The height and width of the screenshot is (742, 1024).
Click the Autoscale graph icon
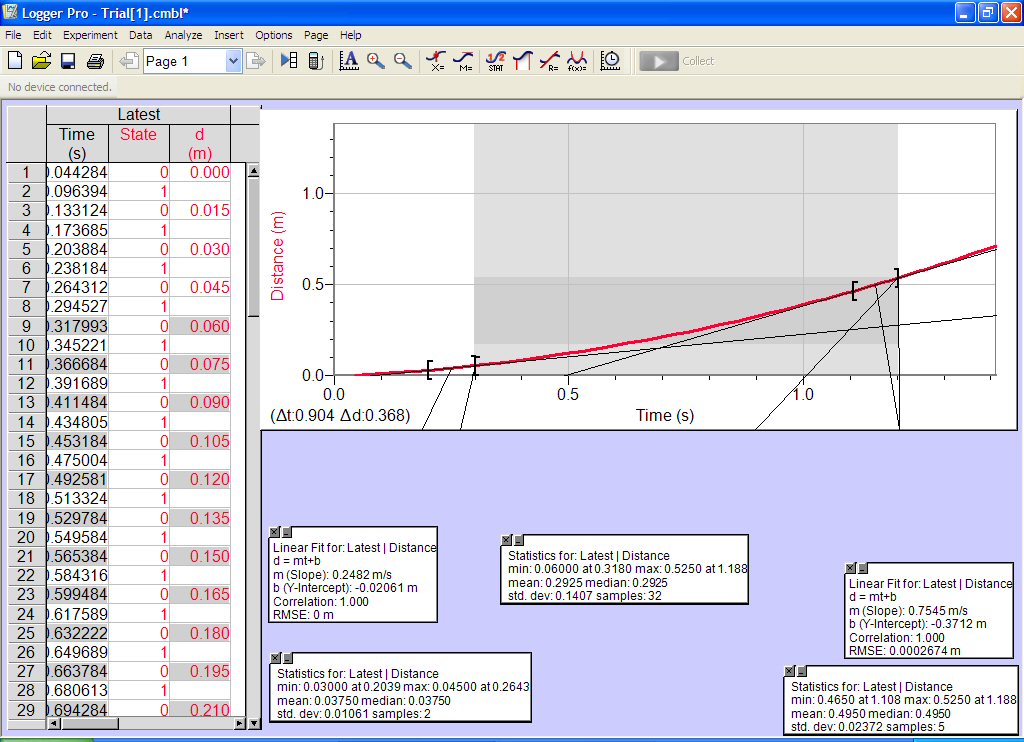pyautogui.click(x=349, y=61)
